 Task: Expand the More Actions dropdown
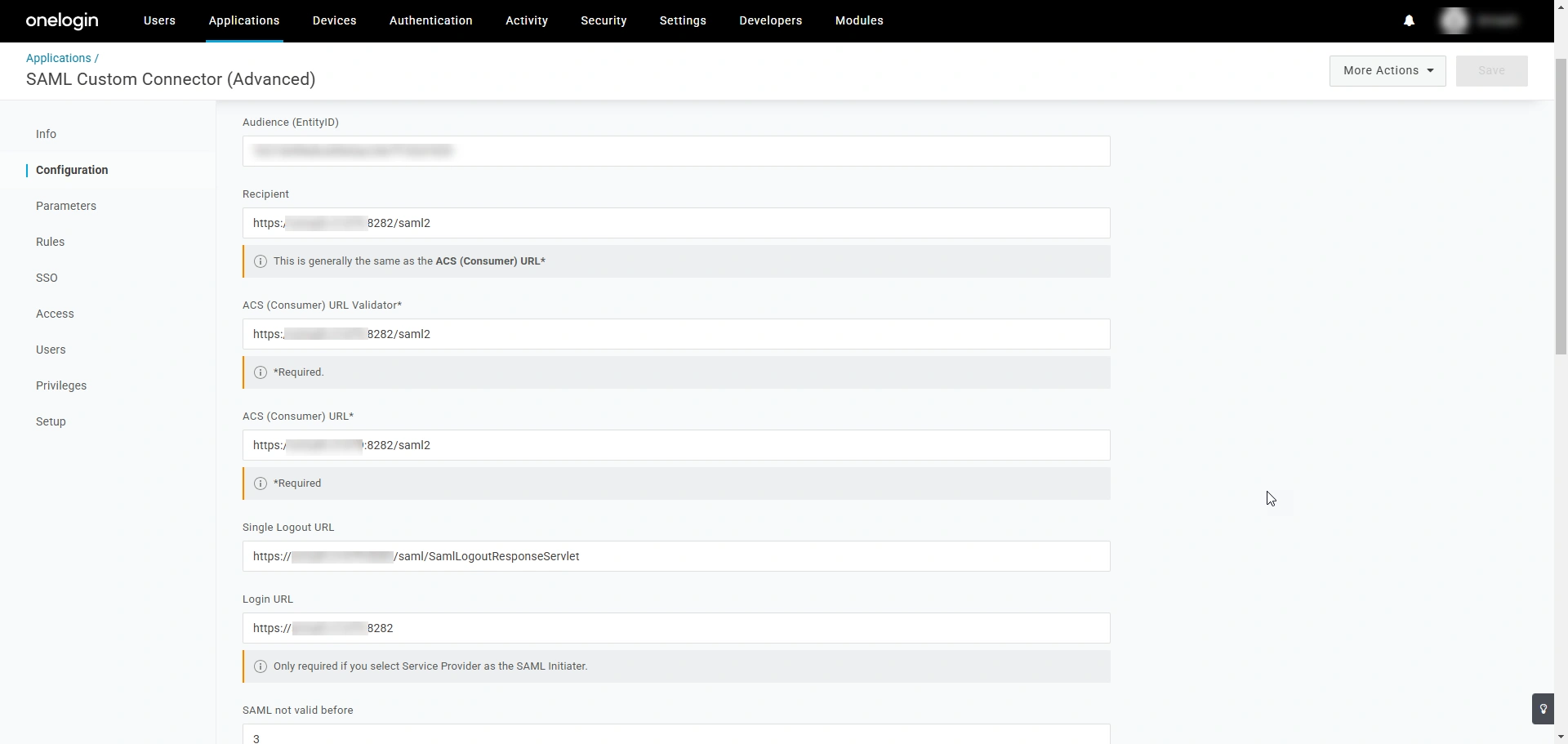point(1387,71)
